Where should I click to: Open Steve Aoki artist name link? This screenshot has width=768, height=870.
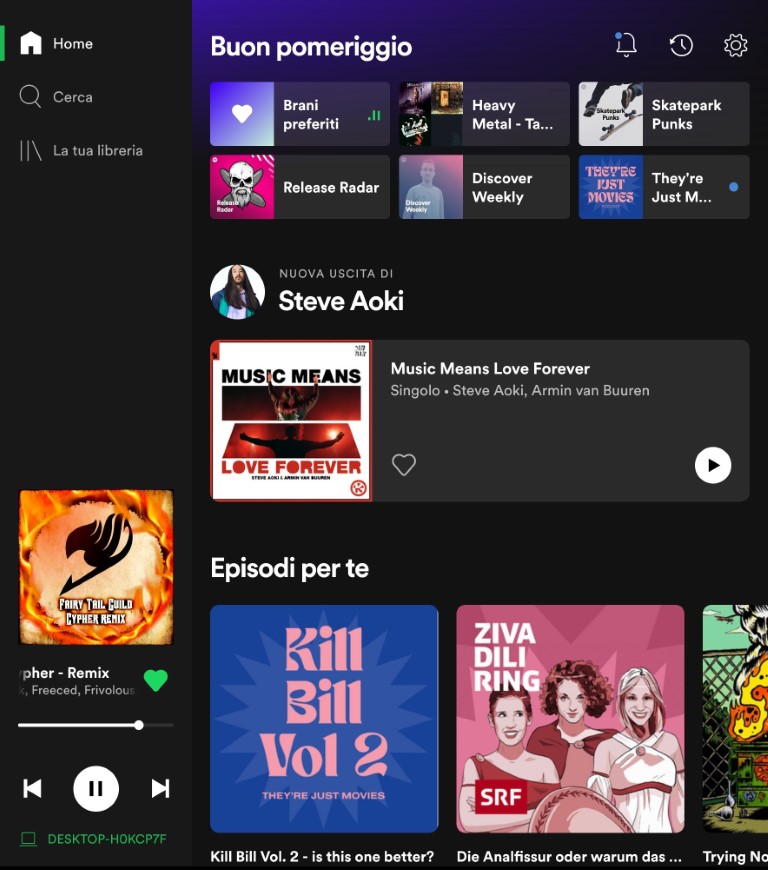coord(341,301)
